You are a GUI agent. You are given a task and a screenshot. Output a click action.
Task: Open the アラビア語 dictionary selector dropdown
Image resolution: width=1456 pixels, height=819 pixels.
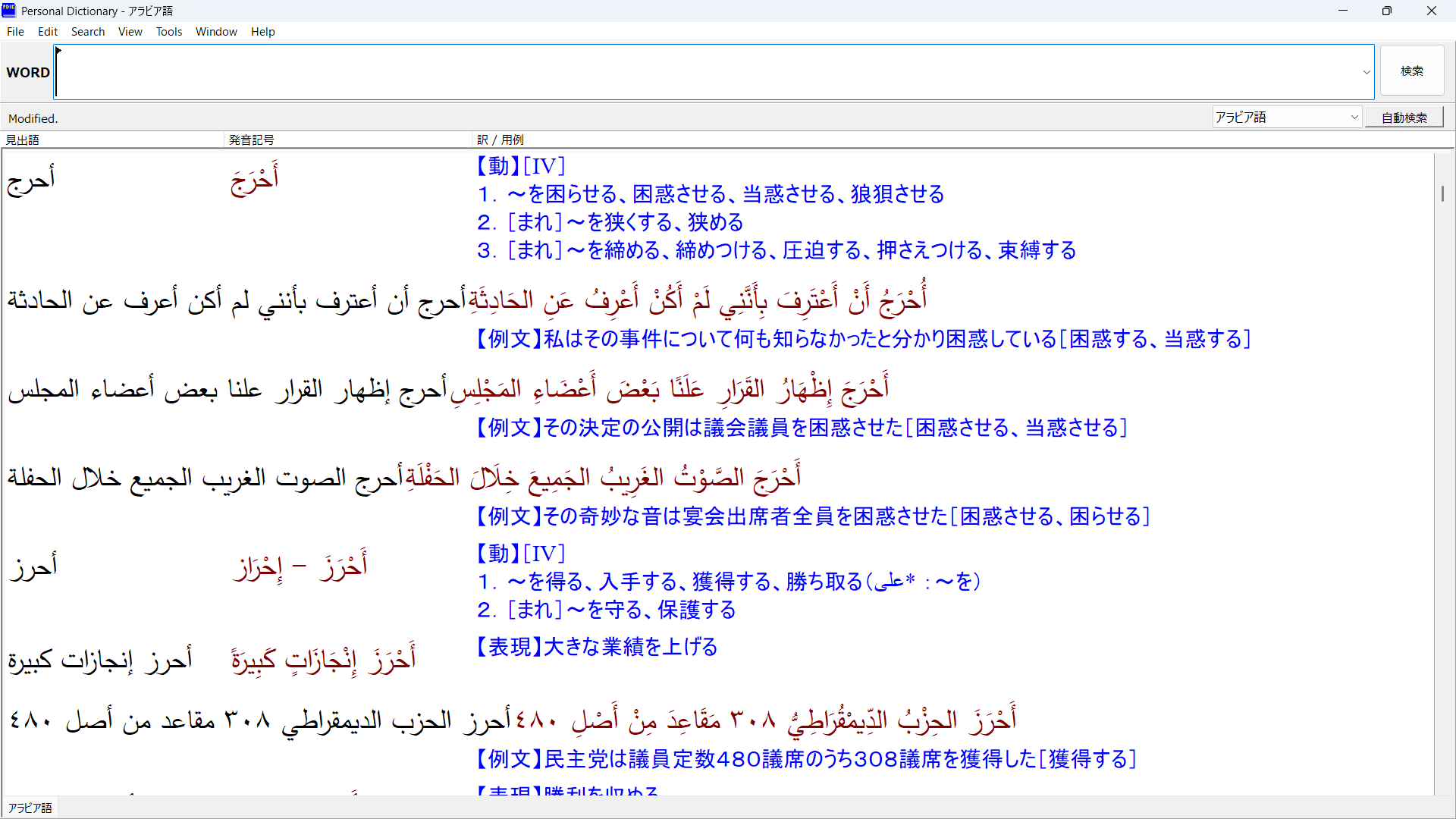[1287, 118]
